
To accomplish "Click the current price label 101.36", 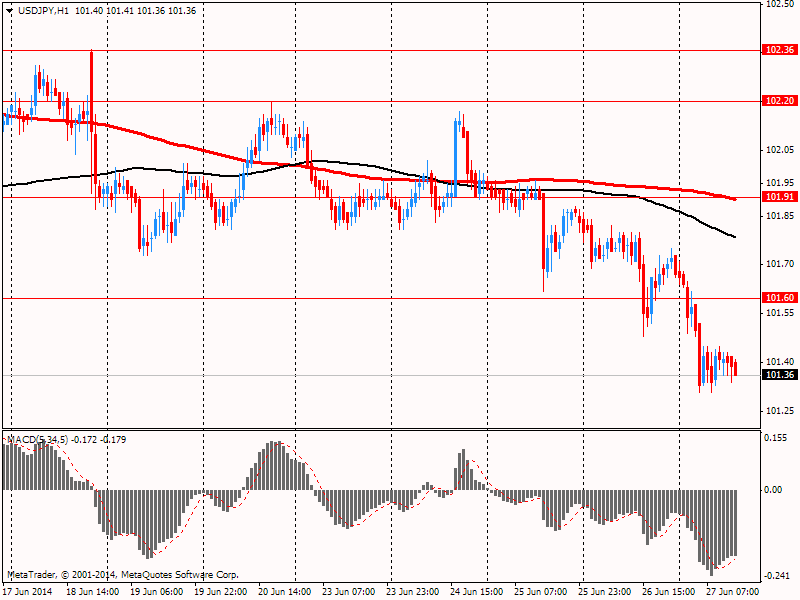I will [780, 375].
